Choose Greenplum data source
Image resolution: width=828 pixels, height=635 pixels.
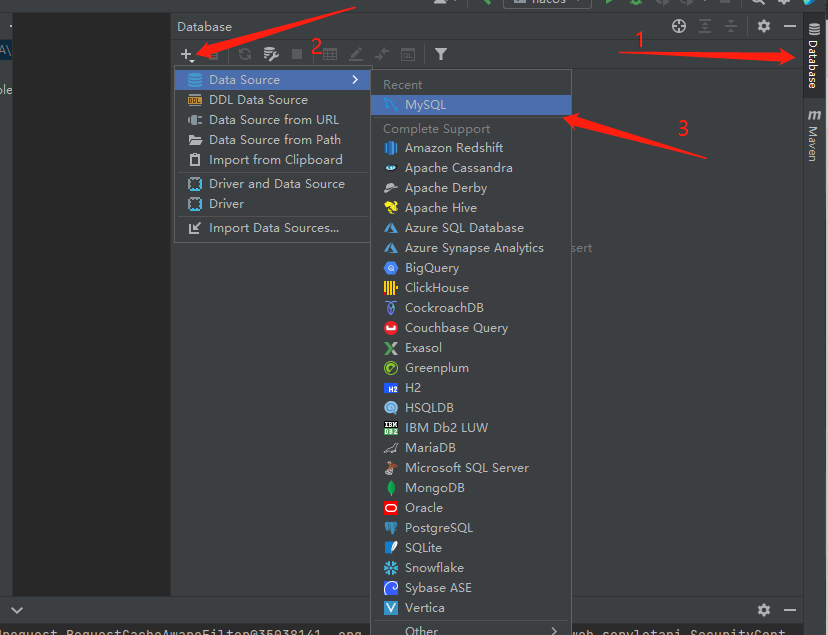tap(471, 368)
